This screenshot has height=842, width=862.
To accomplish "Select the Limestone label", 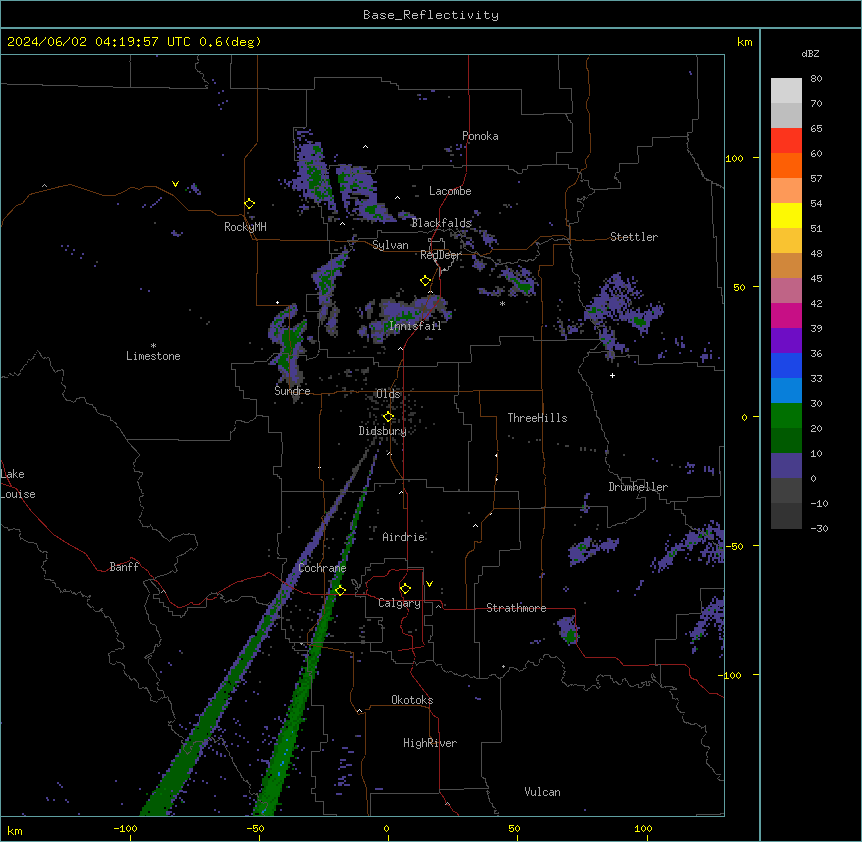I will coord(153,356).
